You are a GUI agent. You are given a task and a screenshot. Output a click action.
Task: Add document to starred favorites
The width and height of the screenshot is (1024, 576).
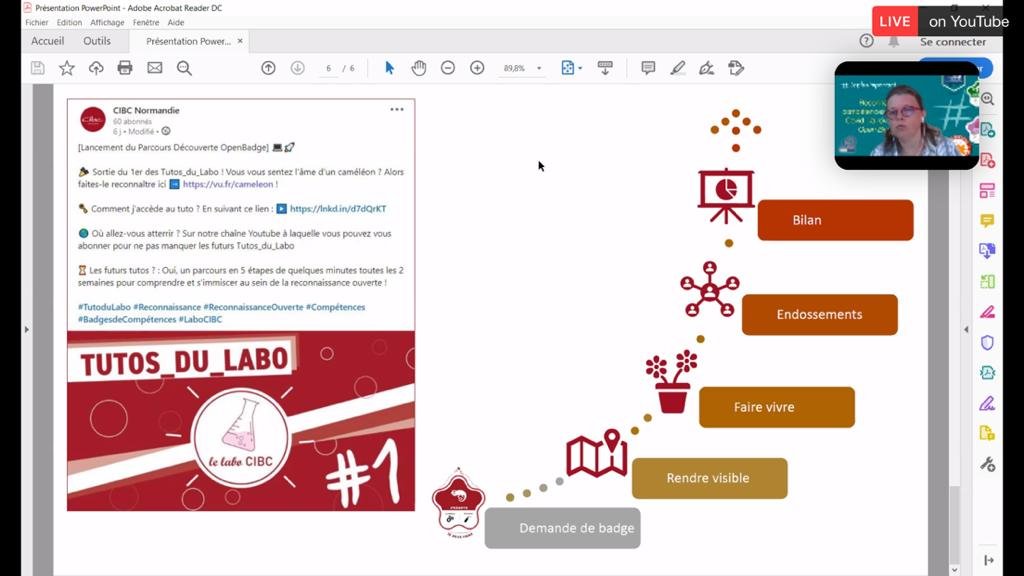click(x=67, y=68)
